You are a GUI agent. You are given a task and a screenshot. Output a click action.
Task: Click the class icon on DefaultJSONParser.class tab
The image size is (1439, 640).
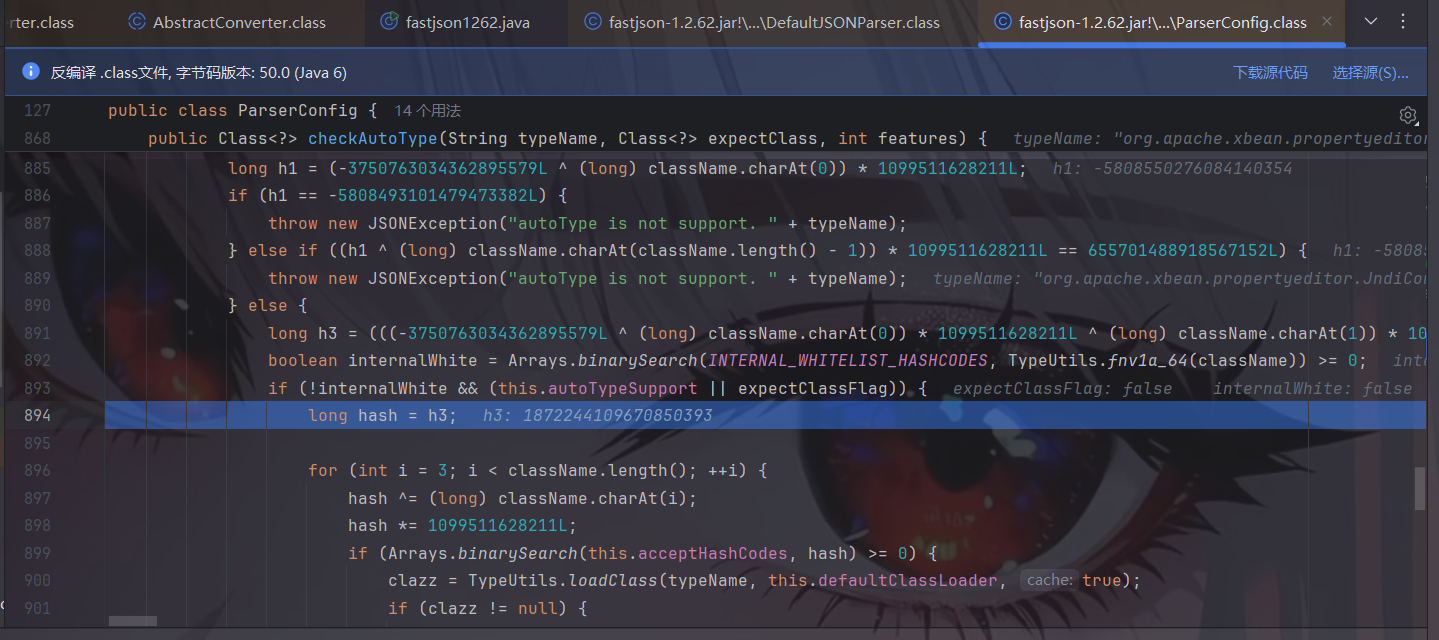593,22
